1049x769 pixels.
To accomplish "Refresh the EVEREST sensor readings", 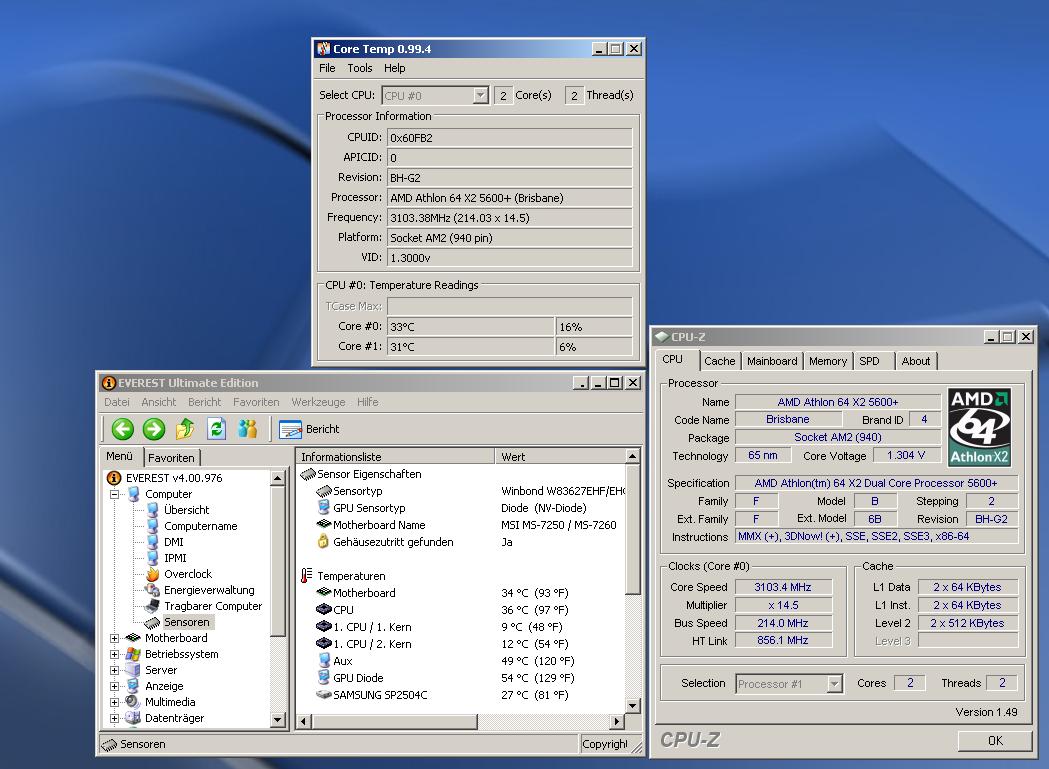I will tap(216, 429).
